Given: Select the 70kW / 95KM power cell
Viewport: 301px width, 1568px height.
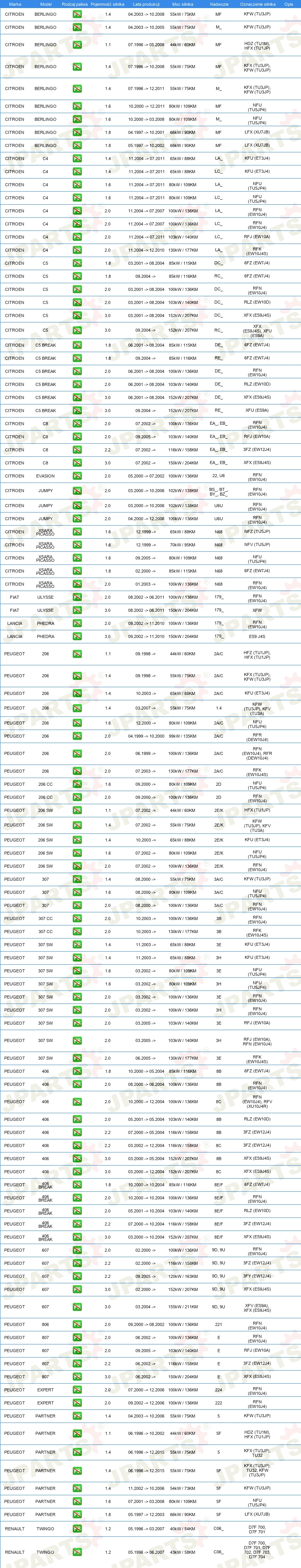Looking at the screenshot, I should point(183,545).
